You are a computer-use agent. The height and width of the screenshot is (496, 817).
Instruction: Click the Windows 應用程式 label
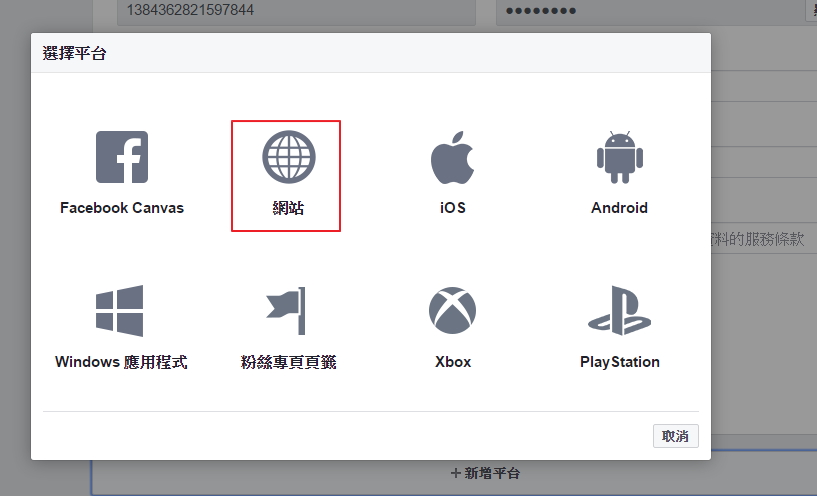click(x=121, y=362)
